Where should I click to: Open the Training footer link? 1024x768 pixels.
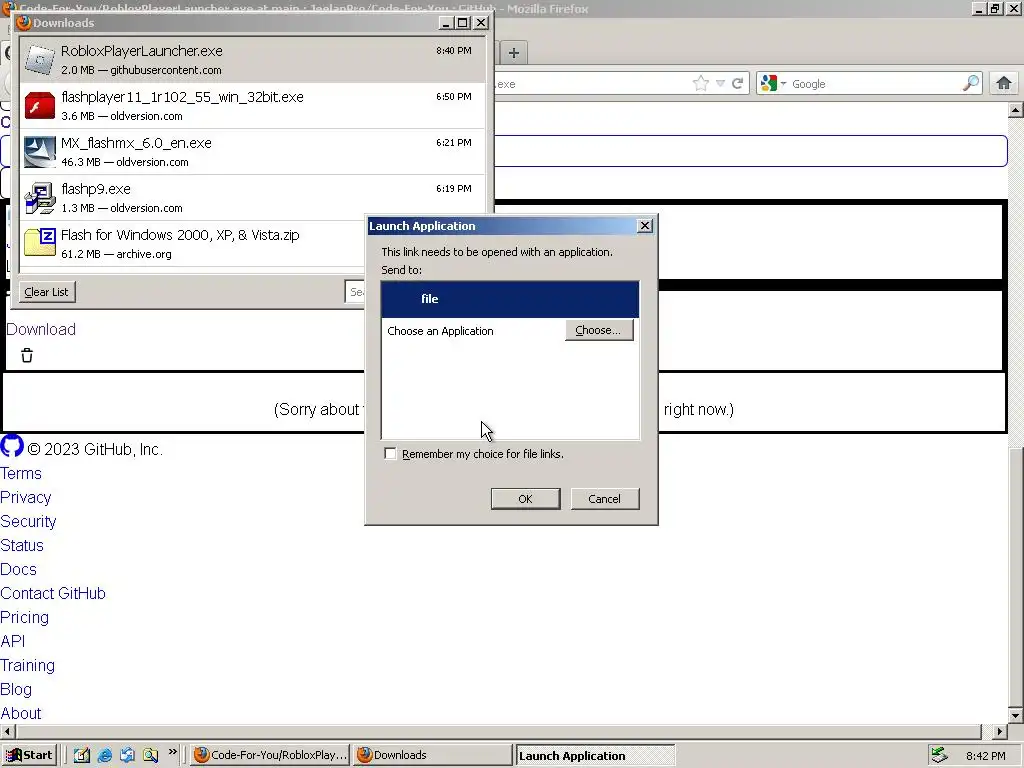27,665
